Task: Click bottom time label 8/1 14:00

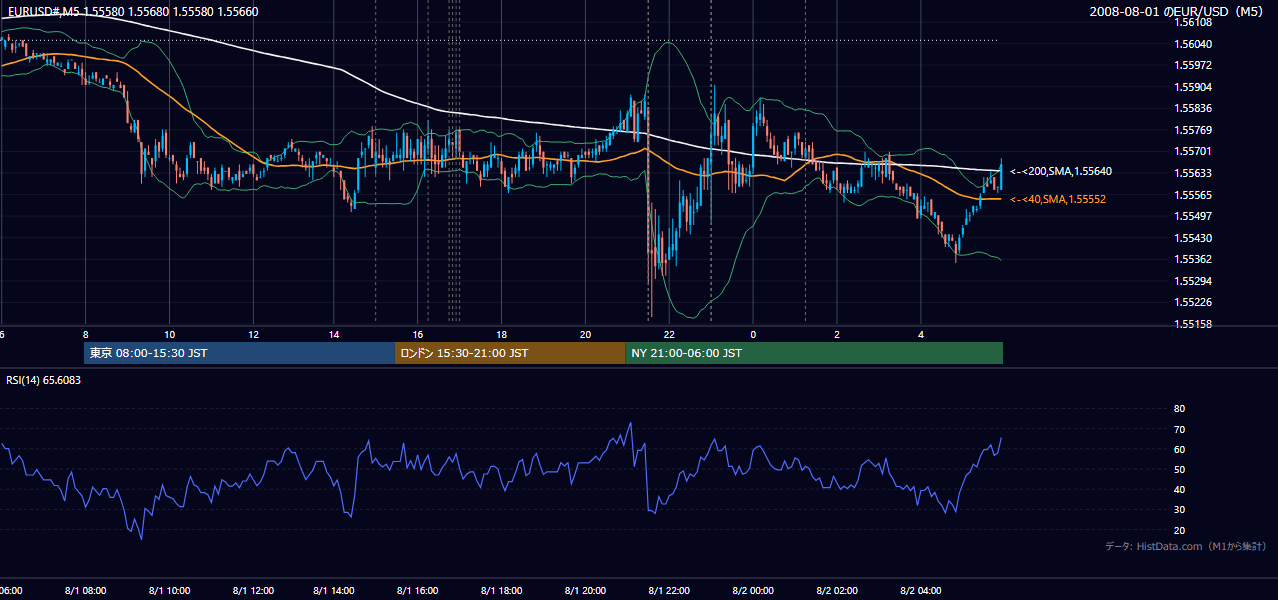Action: click(x=335, y=590)
